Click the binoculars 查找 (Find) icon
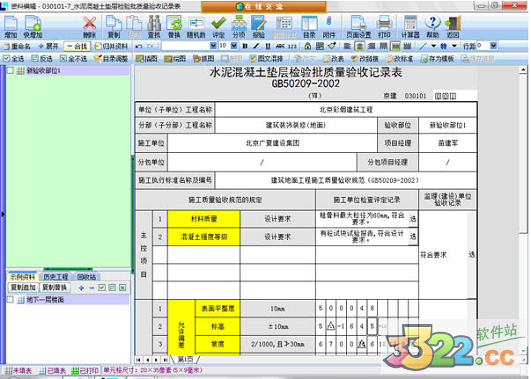The height and width of the screenshot is (379, 531). point(154,27)
